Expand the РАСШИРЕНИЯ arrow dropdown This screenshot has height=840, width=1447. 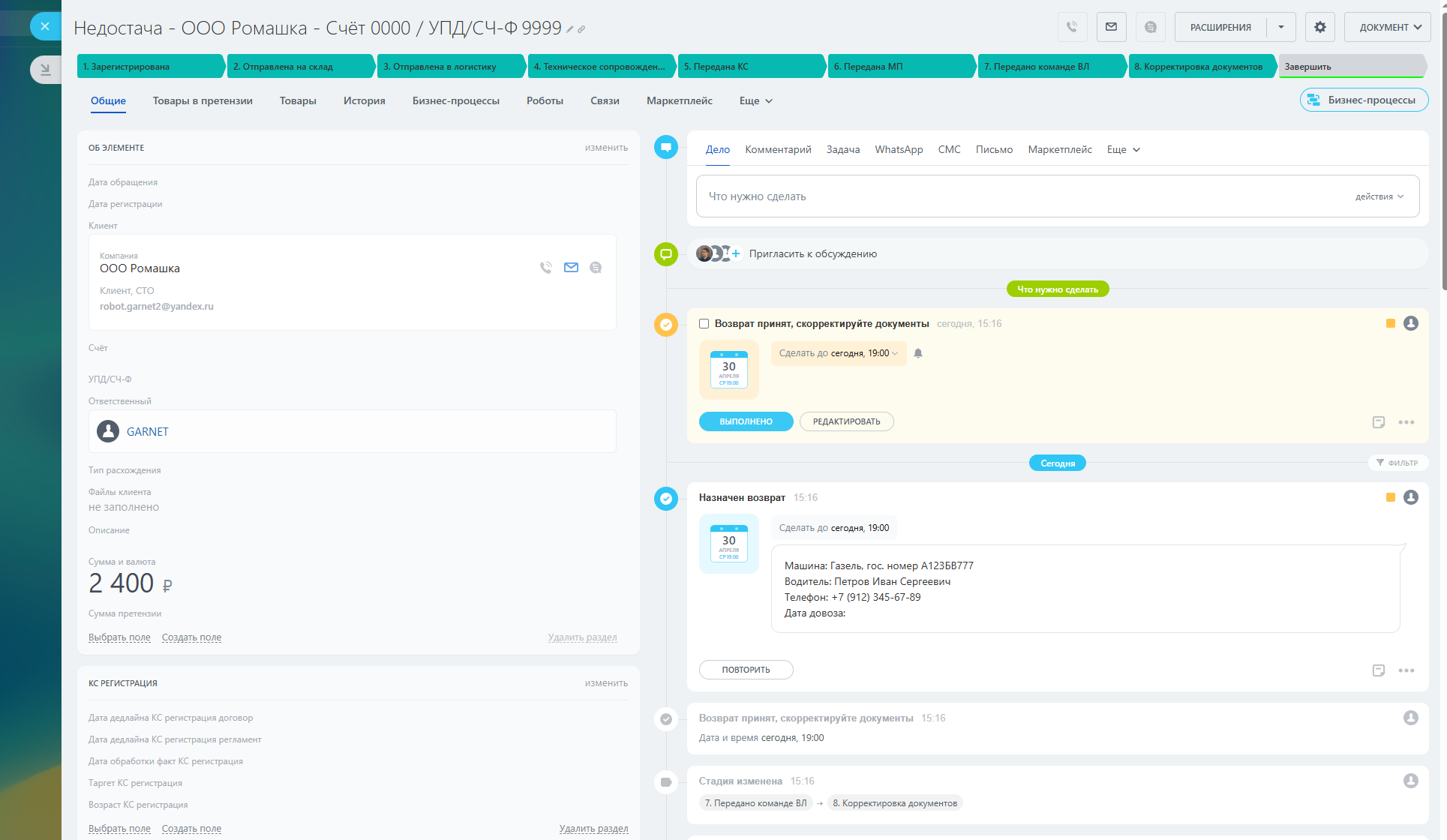pos(1281,27)
